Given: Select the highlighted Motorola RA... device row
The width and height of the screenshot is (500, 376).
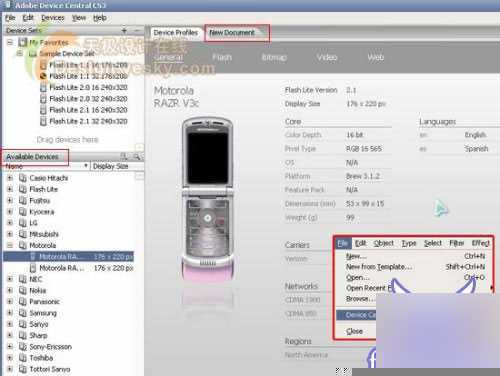Looking at the screenshot, I should [x=69, y=256].
